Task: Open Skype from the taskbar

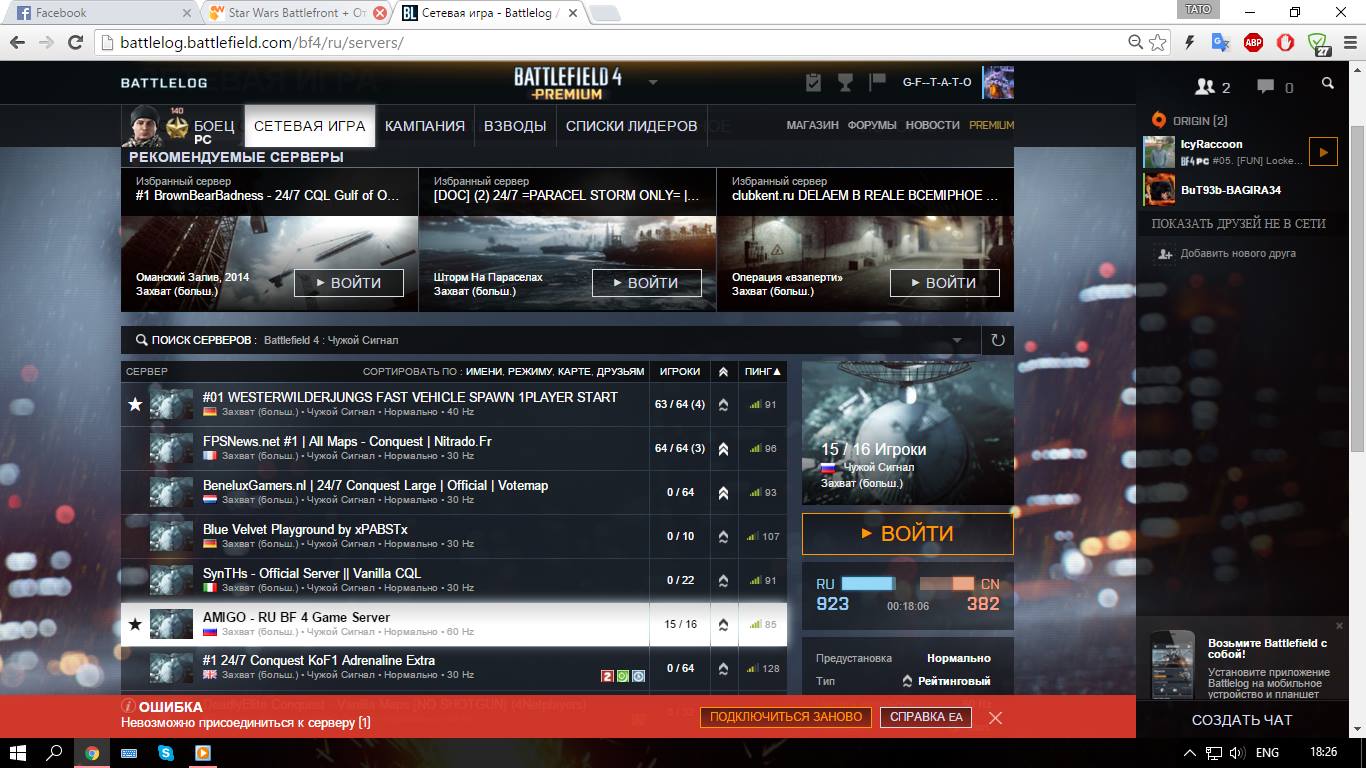Action: 165,752
